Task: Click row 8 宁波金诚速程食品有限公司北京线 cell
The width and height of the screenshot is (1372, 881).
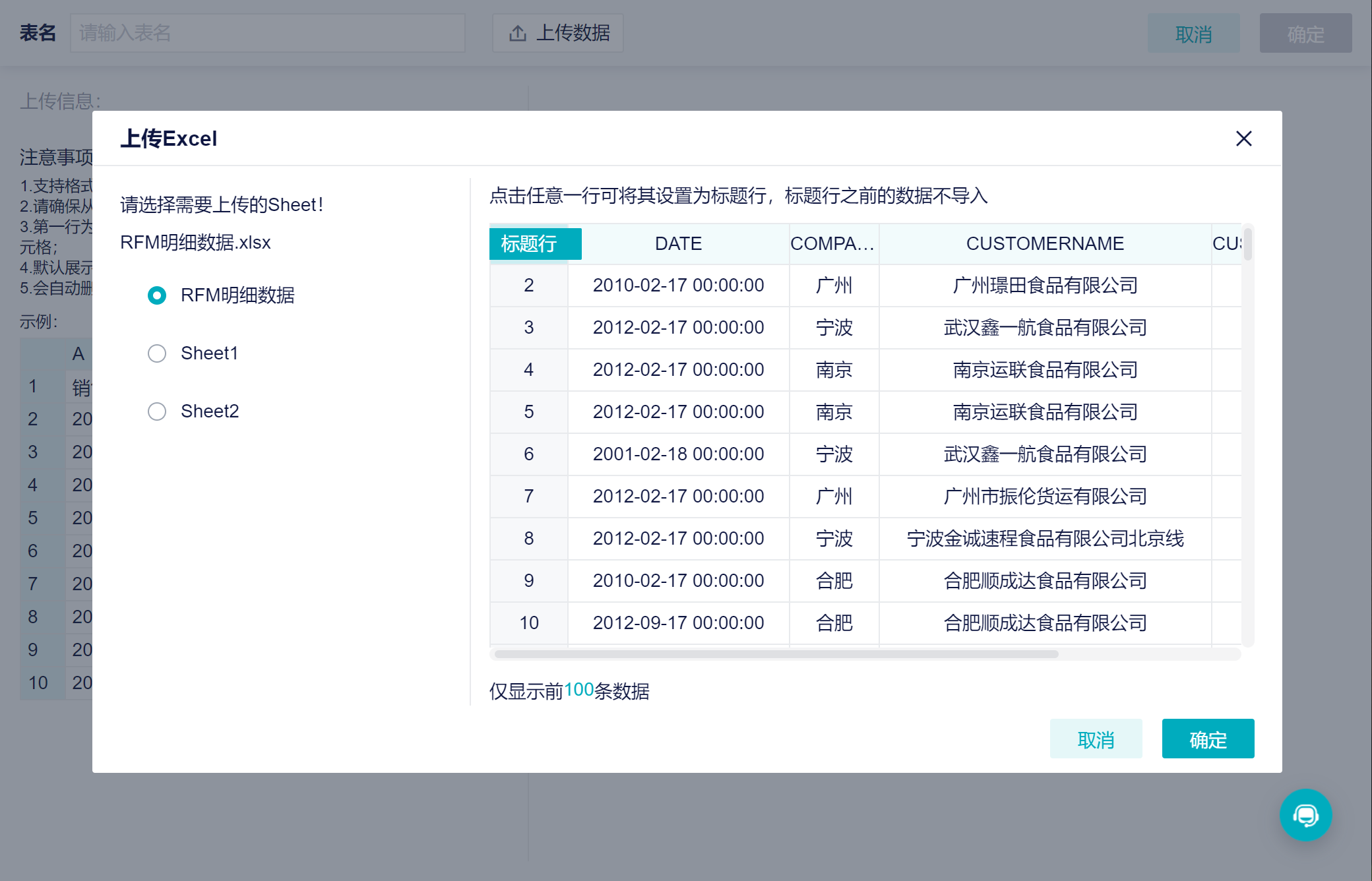Action: point(1045,539)
